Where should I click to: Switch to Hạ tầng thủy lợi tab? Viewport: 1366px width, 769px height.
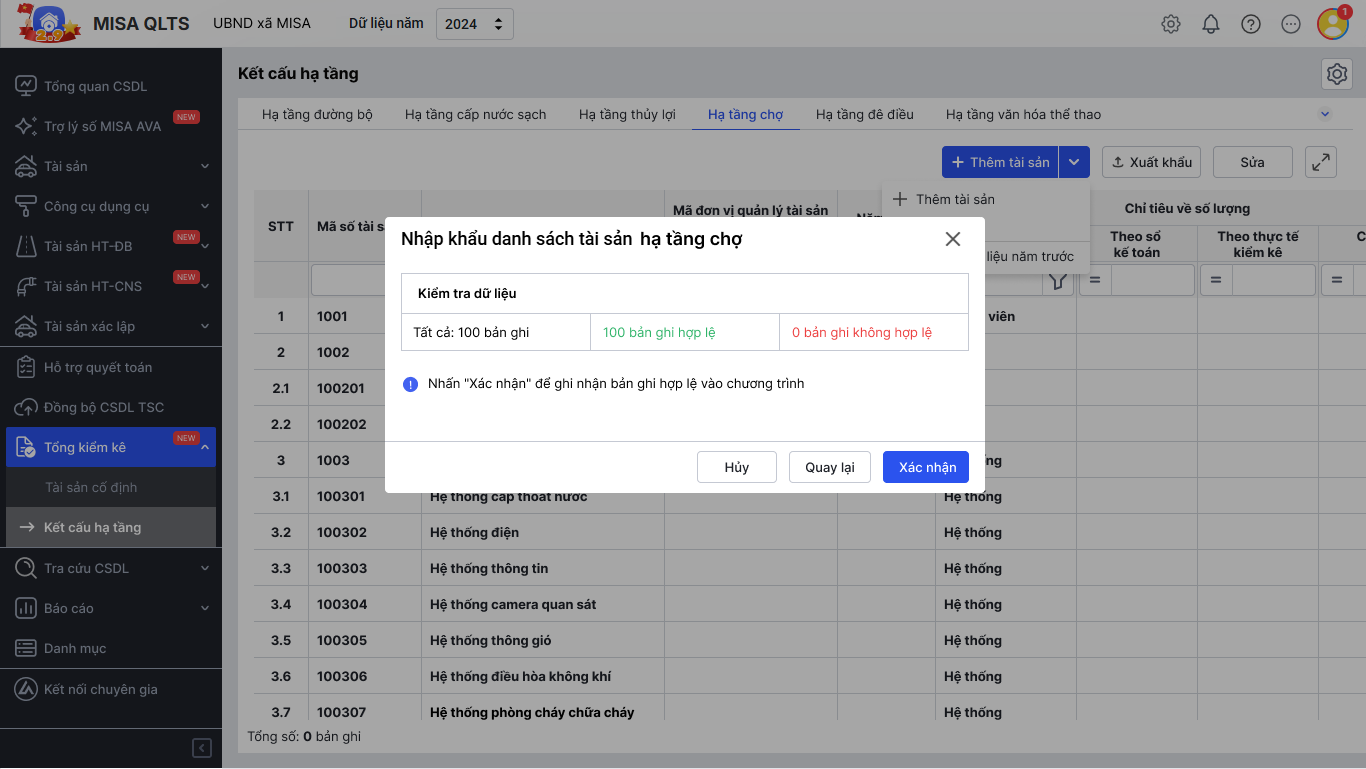(x=627, y=114)
